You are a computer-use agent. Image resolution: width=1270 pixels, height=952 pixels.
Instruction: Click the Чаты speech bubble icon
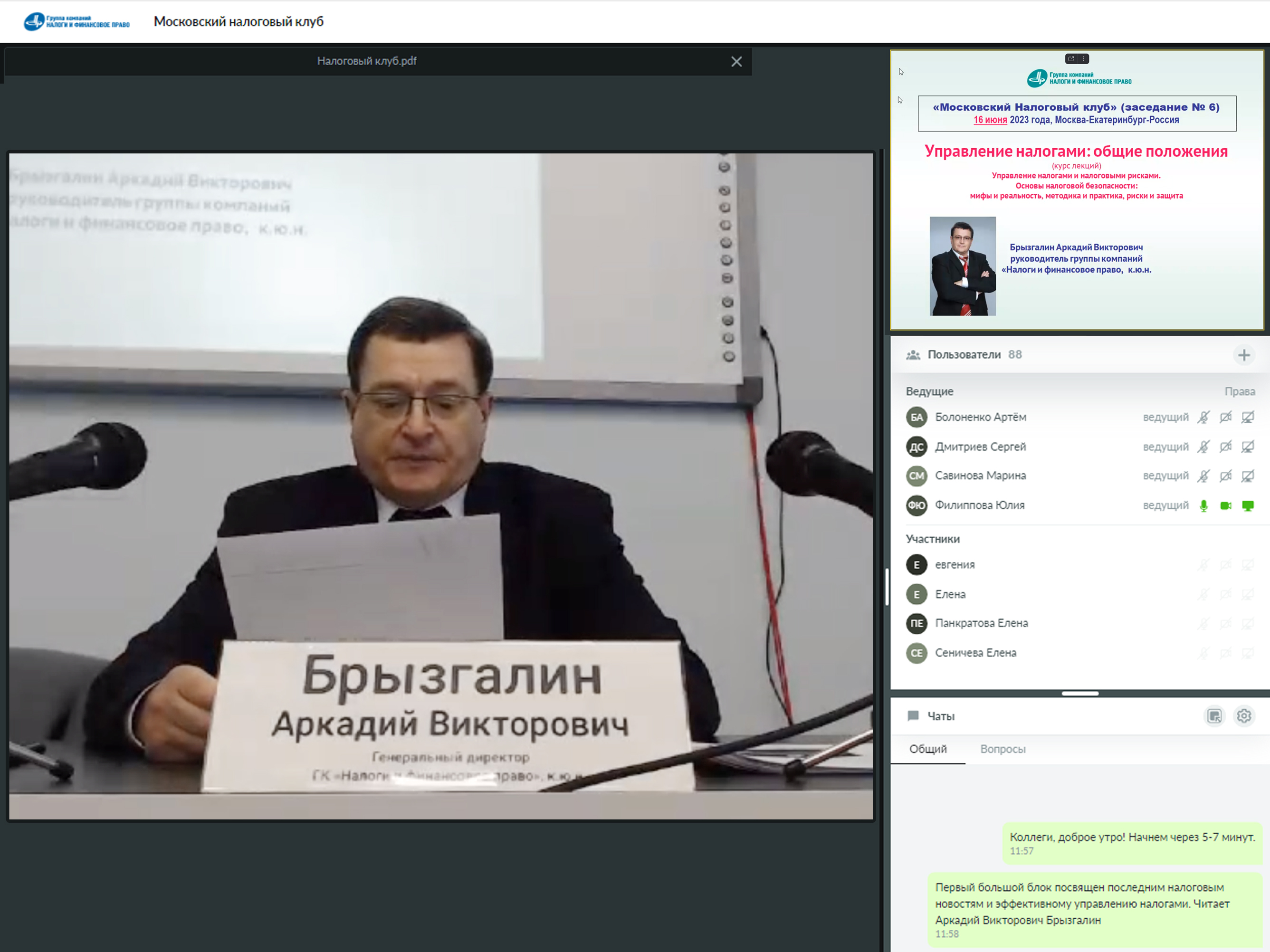pyautogui.click(x=913, y=716)
